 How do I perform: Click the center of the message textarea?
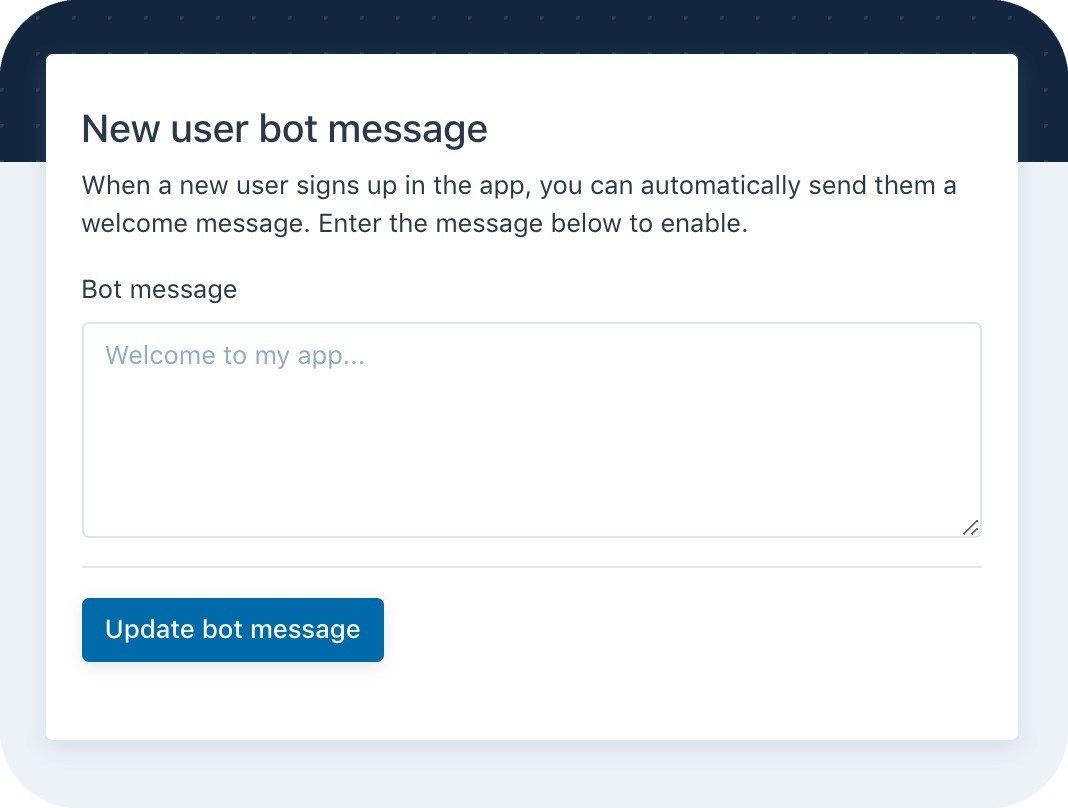pos(531,430)
